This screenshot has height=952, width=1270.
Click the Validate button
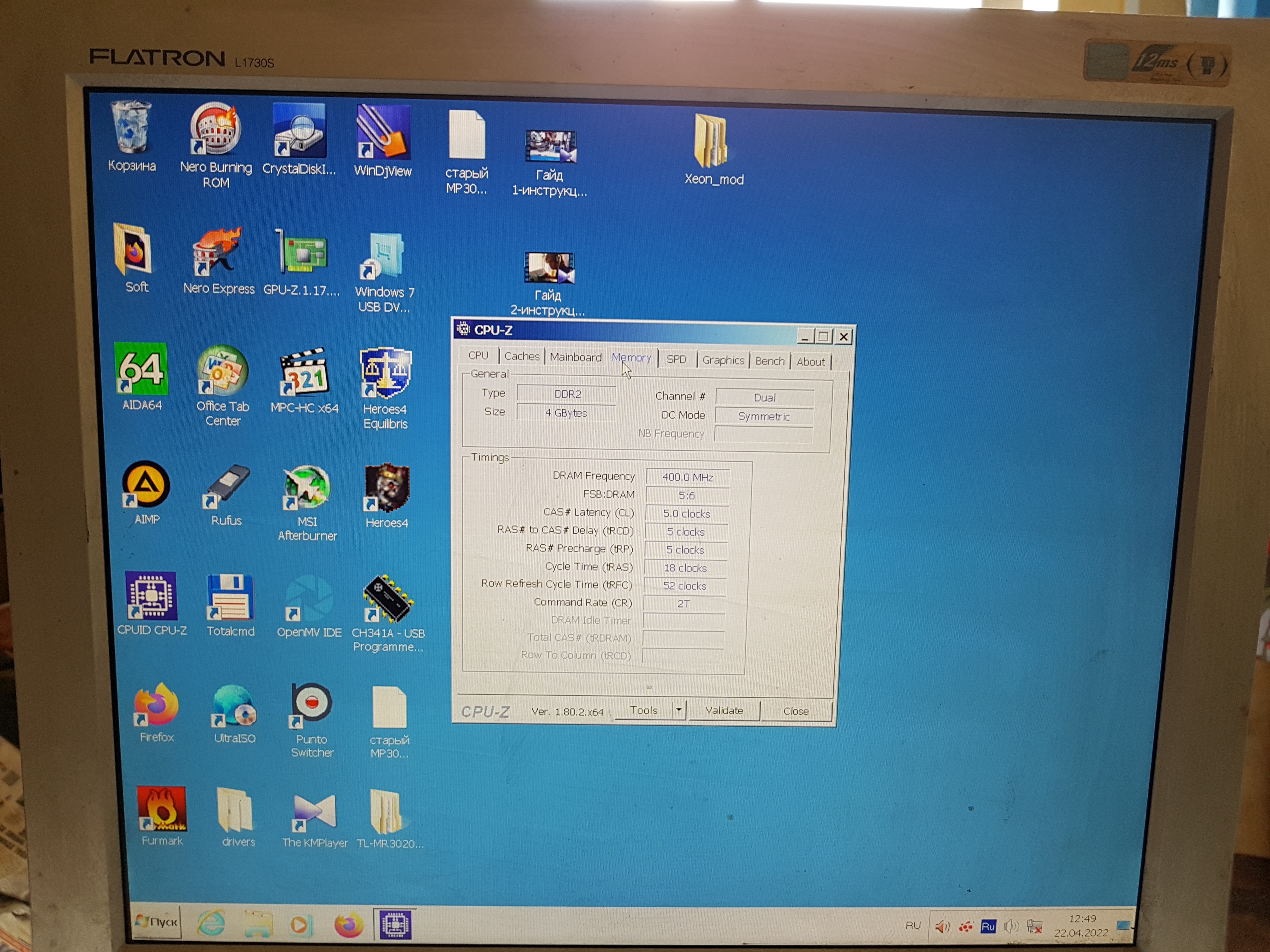pos(724,711)
